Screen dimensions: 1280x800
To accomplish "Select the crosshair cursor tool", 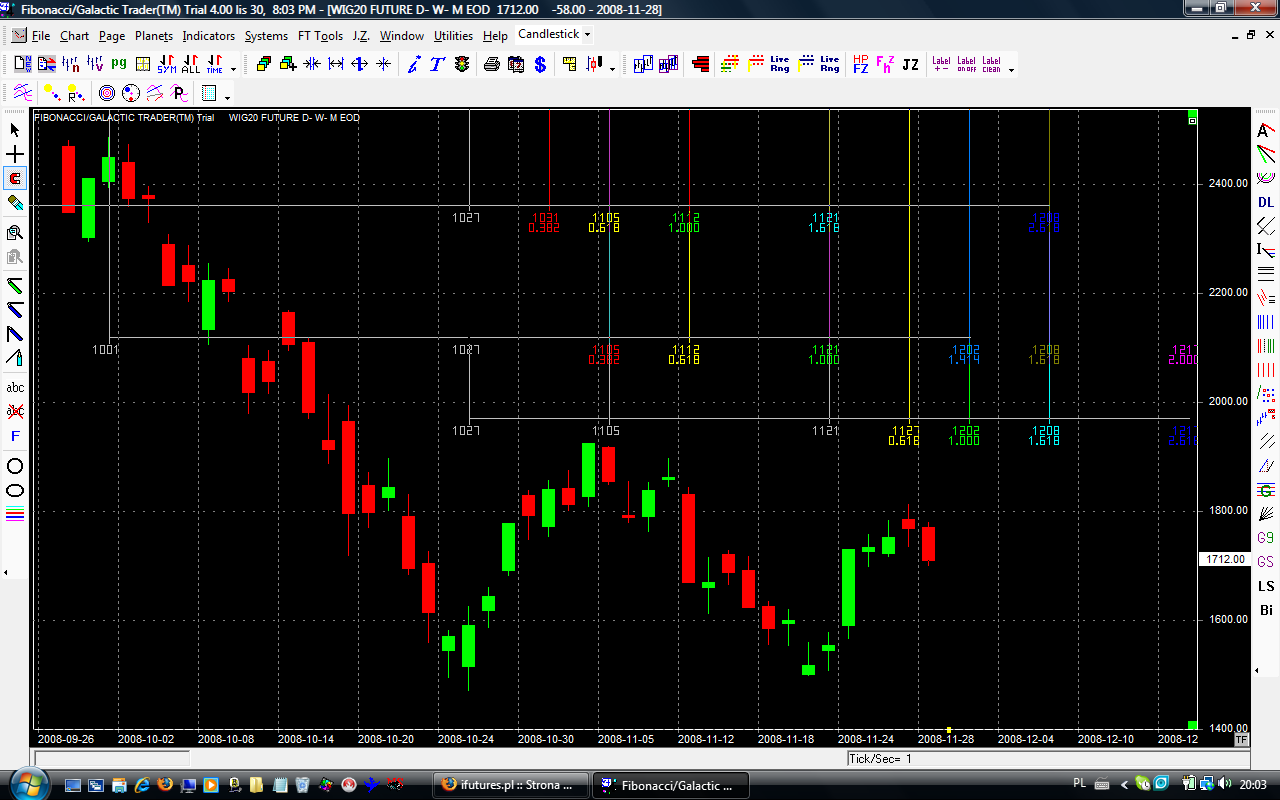I will (15, 154).
